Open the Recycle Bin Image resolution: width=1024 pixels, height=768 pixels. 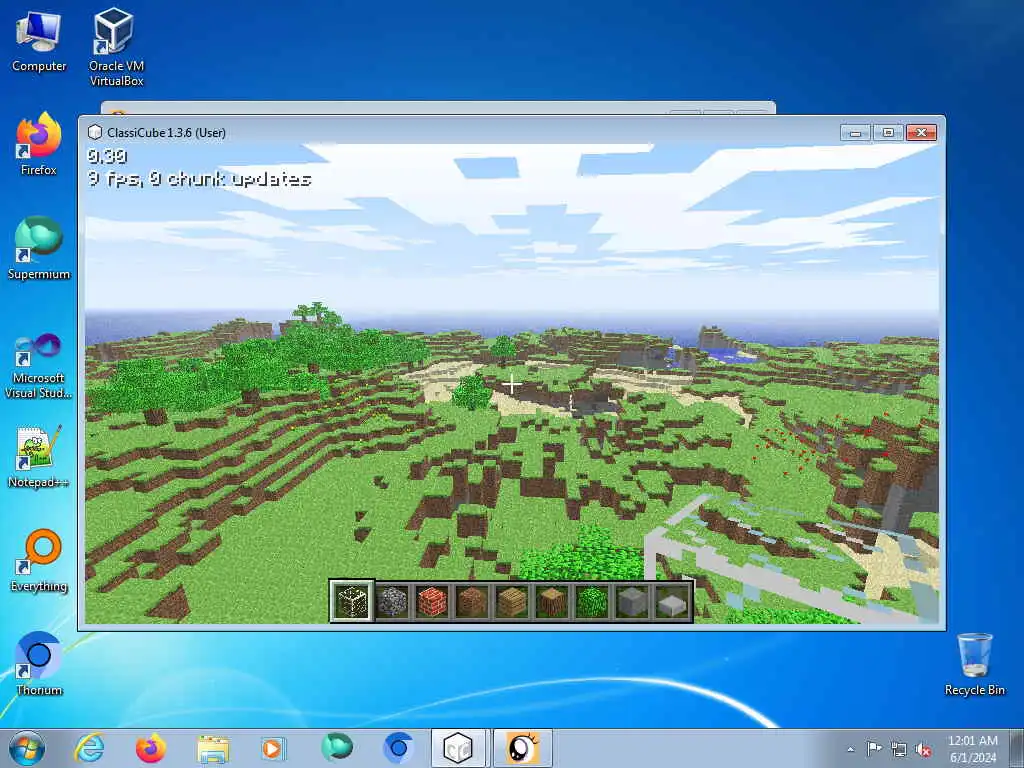[974, 664]
